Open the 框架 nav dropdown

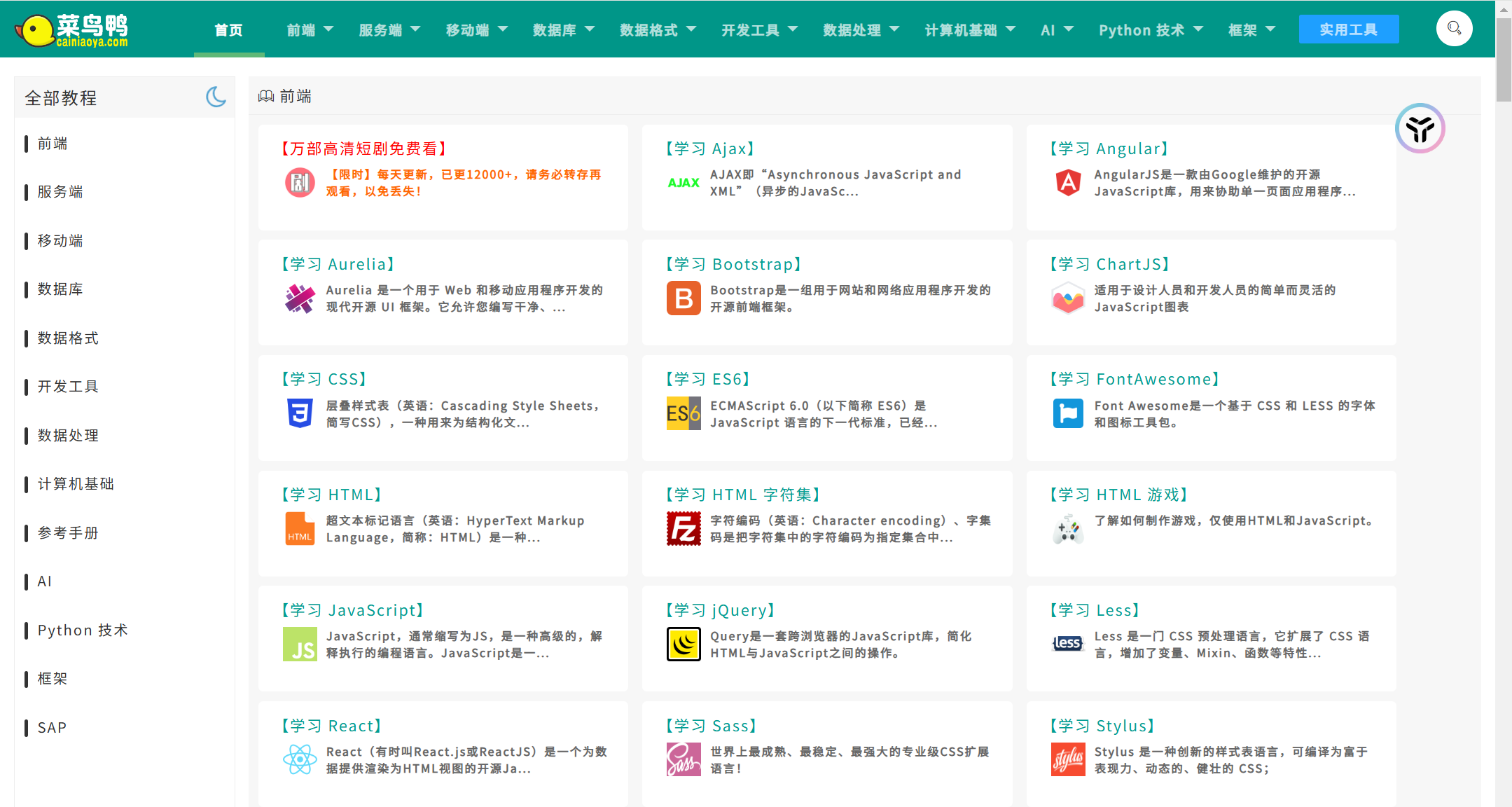coord(1251,30)
